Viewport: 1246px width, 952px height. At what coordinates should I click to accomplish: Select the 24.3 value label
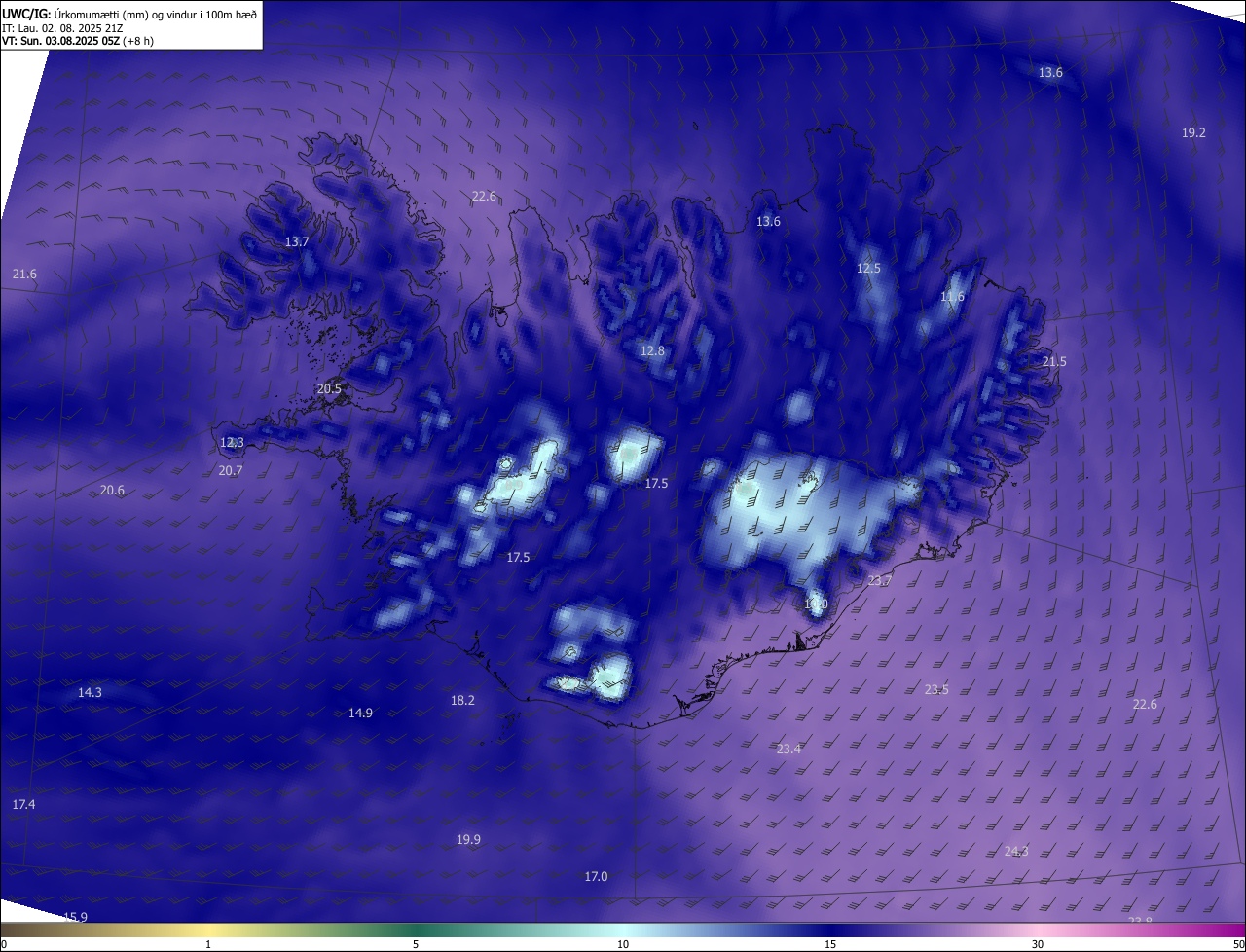[x=1016, y=851]
